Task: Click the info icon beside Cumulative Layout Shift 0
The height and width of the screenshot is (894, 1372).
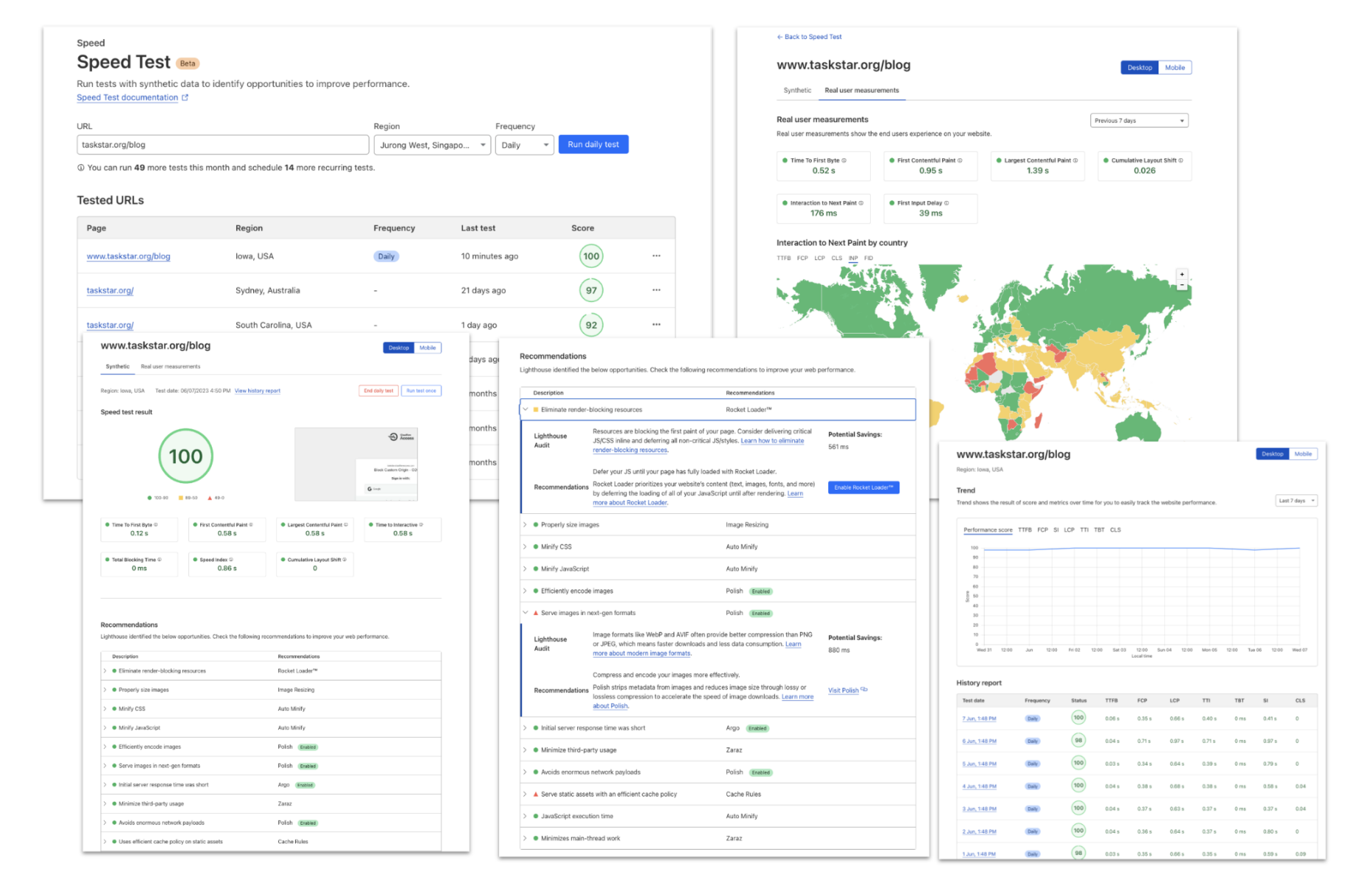Action: click(344, 560)
